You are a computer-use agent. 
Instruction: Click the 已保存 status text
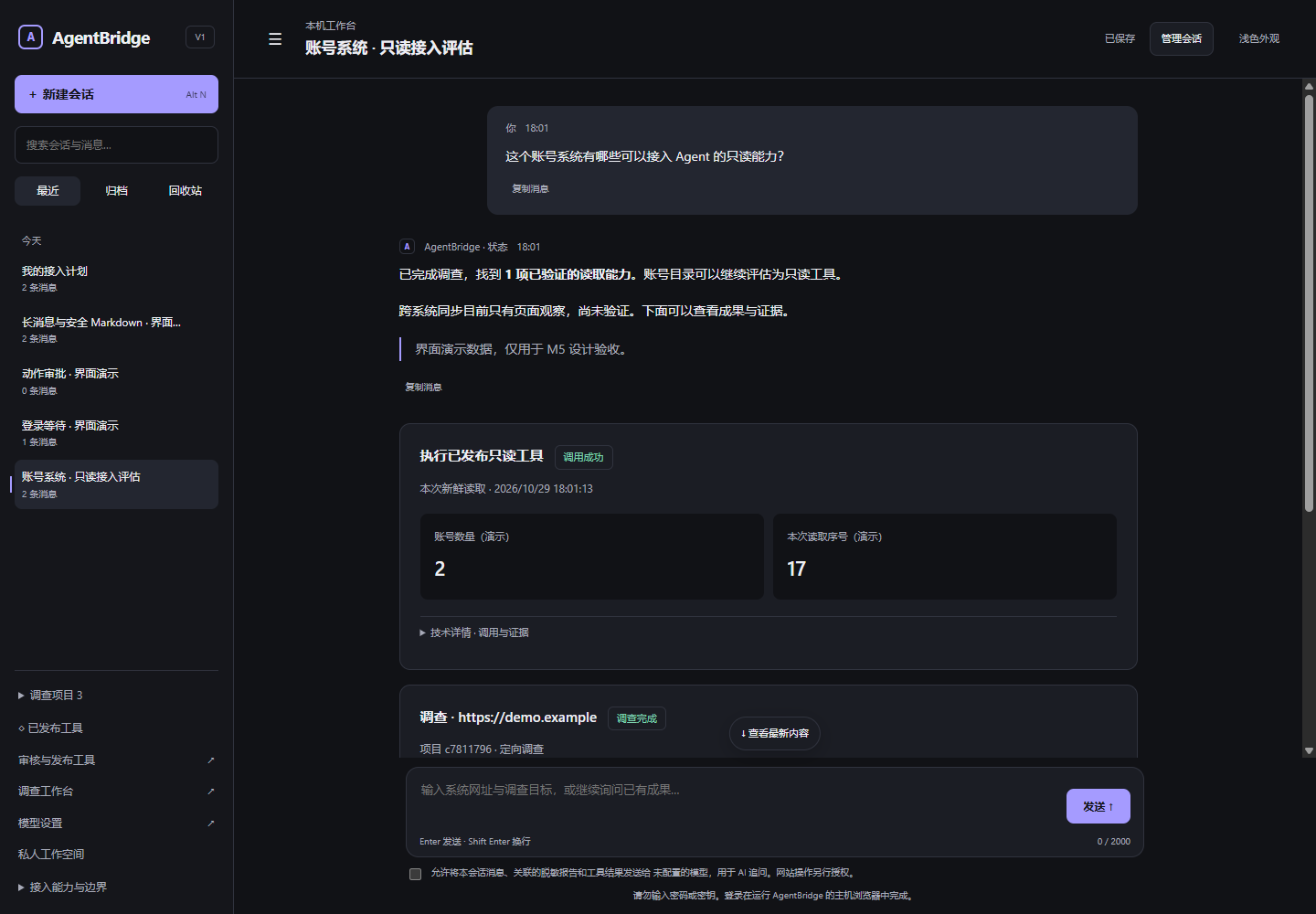pyautogui.click(x=1120, y=38)
